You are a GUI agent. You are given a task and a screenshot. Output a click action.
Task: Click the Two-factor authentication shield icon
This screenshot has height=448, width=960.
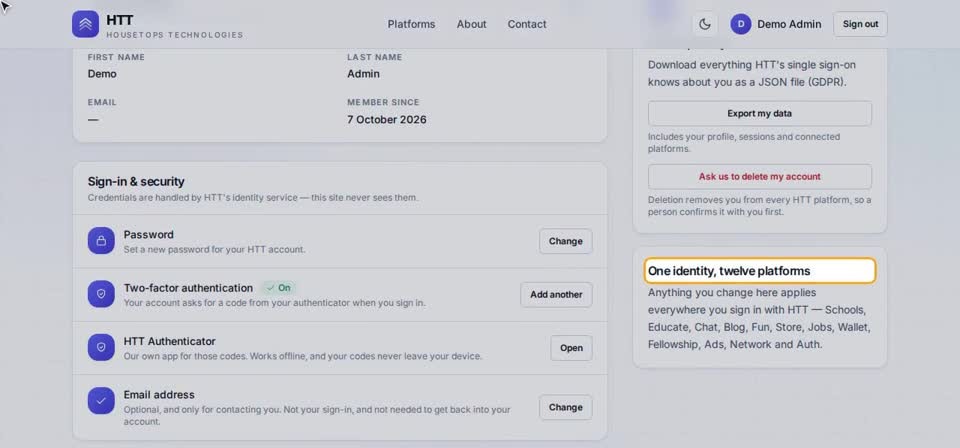[101, 294]
